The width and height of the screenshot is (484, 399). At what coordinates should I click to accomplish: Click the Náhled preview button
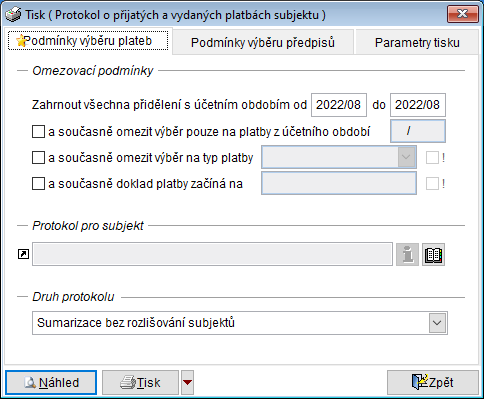[x=51, y=382]
